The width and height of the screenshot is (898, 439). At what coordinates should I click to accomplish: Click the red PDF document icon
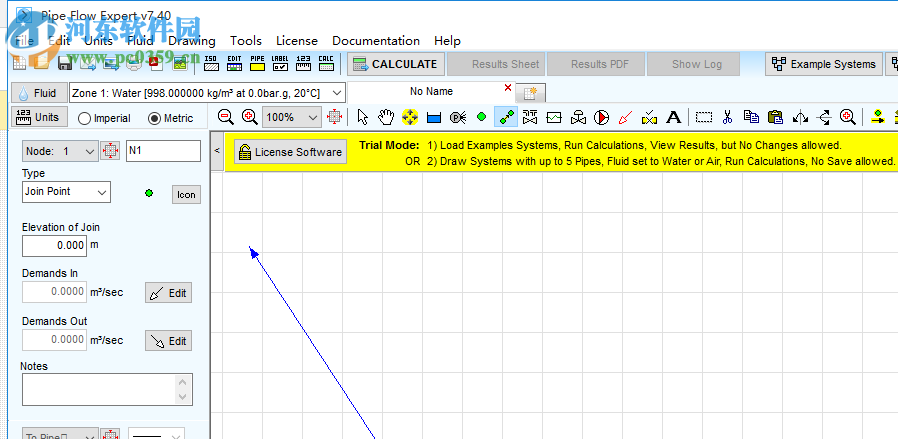(156, 64)
